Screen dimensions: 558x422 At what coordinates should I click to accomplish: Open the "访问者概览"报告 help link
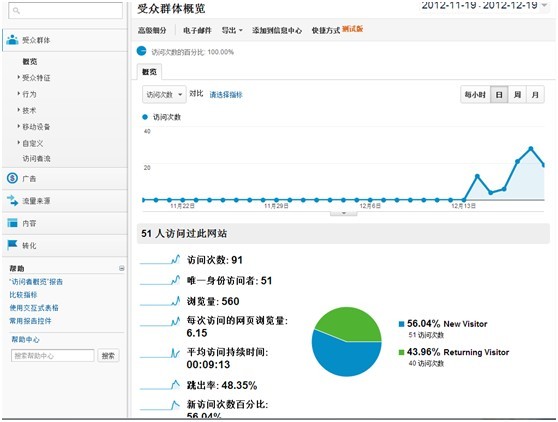36,281
